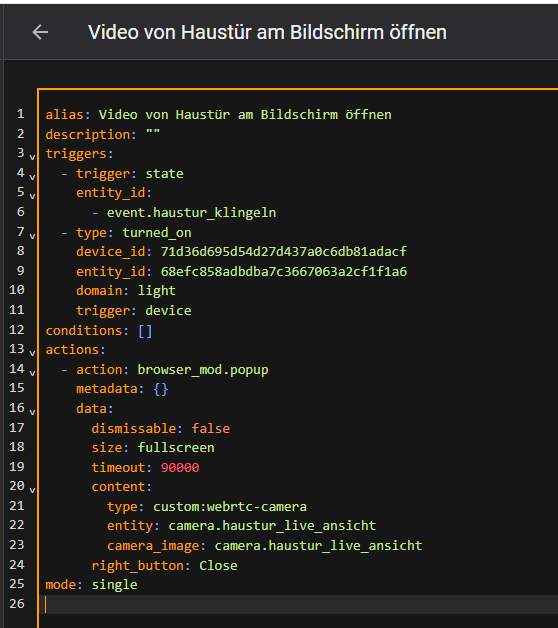Place cursor on description line
Screen dimensions: 558x628
103,134
